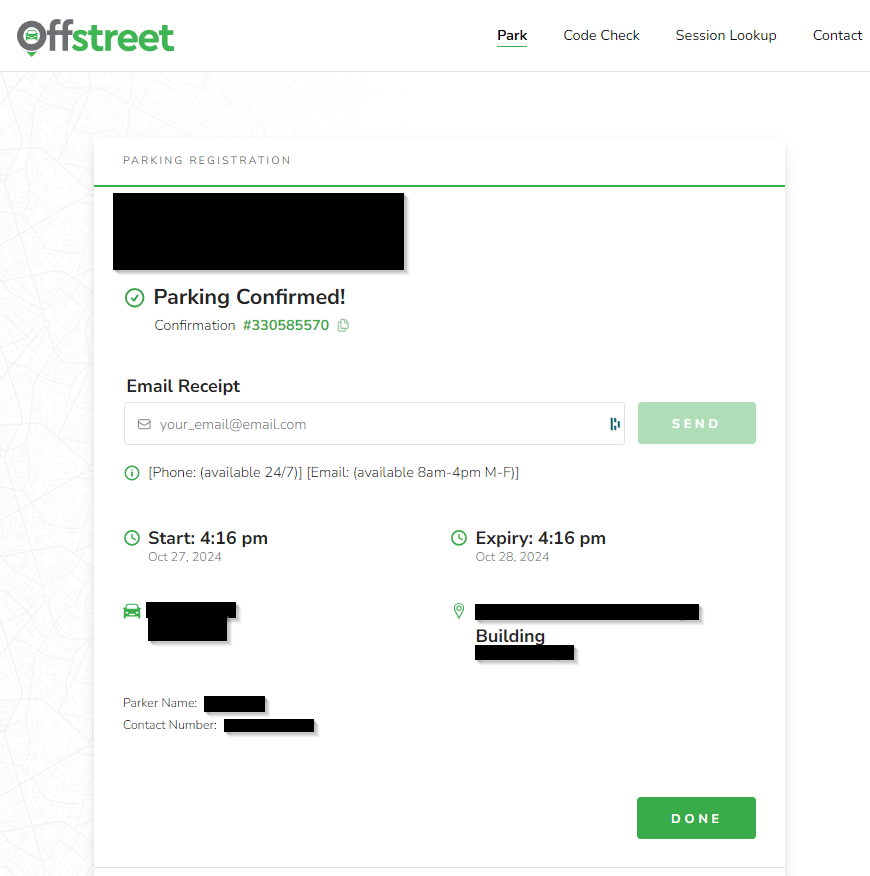Click the location pin icon
870x876 pixels.
(459, 611)
